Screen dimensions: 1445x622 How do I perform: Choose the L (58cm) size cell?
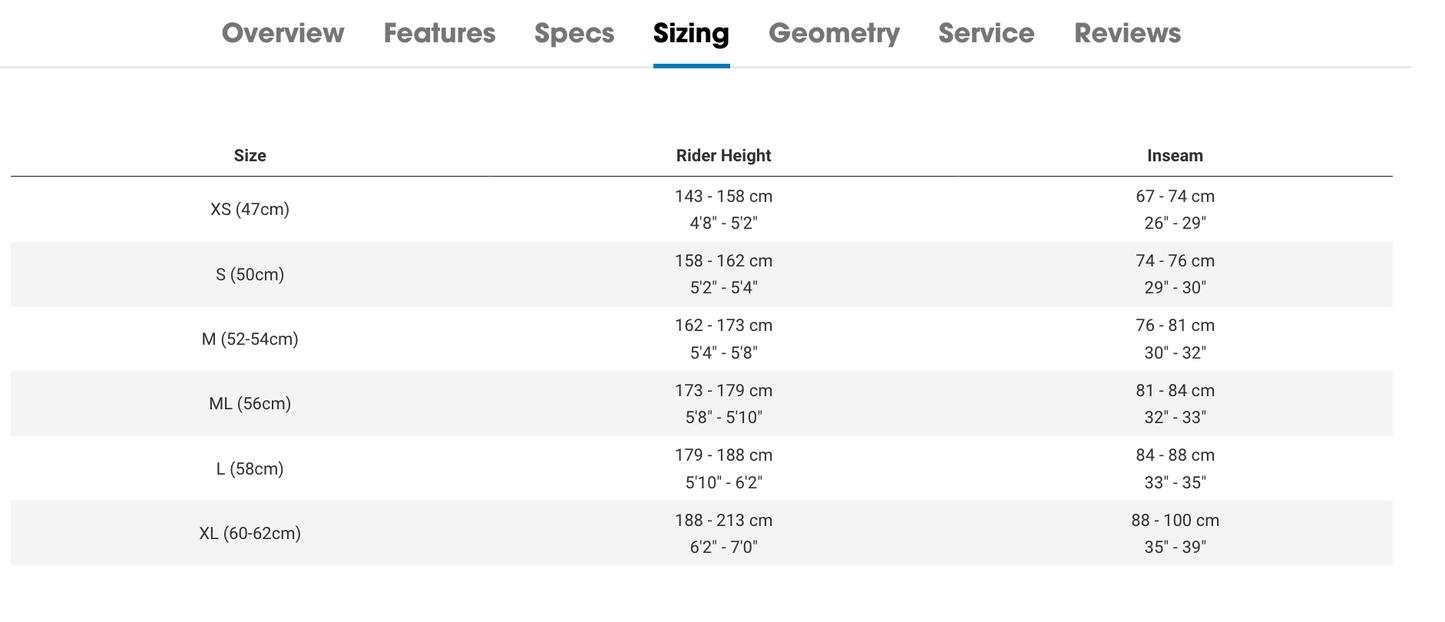point(250,468)
